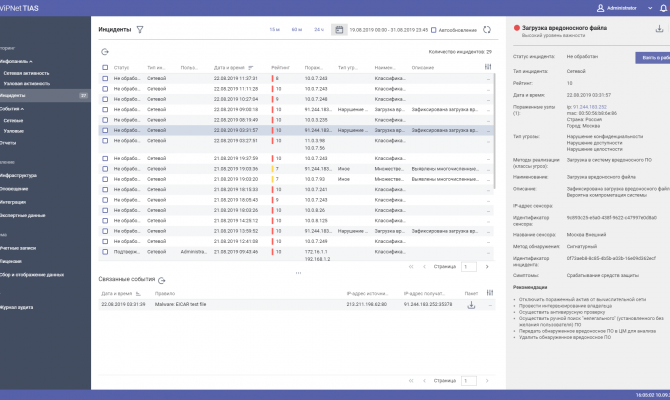Download packet for Malware EICAR test file event

click(471, 305)
